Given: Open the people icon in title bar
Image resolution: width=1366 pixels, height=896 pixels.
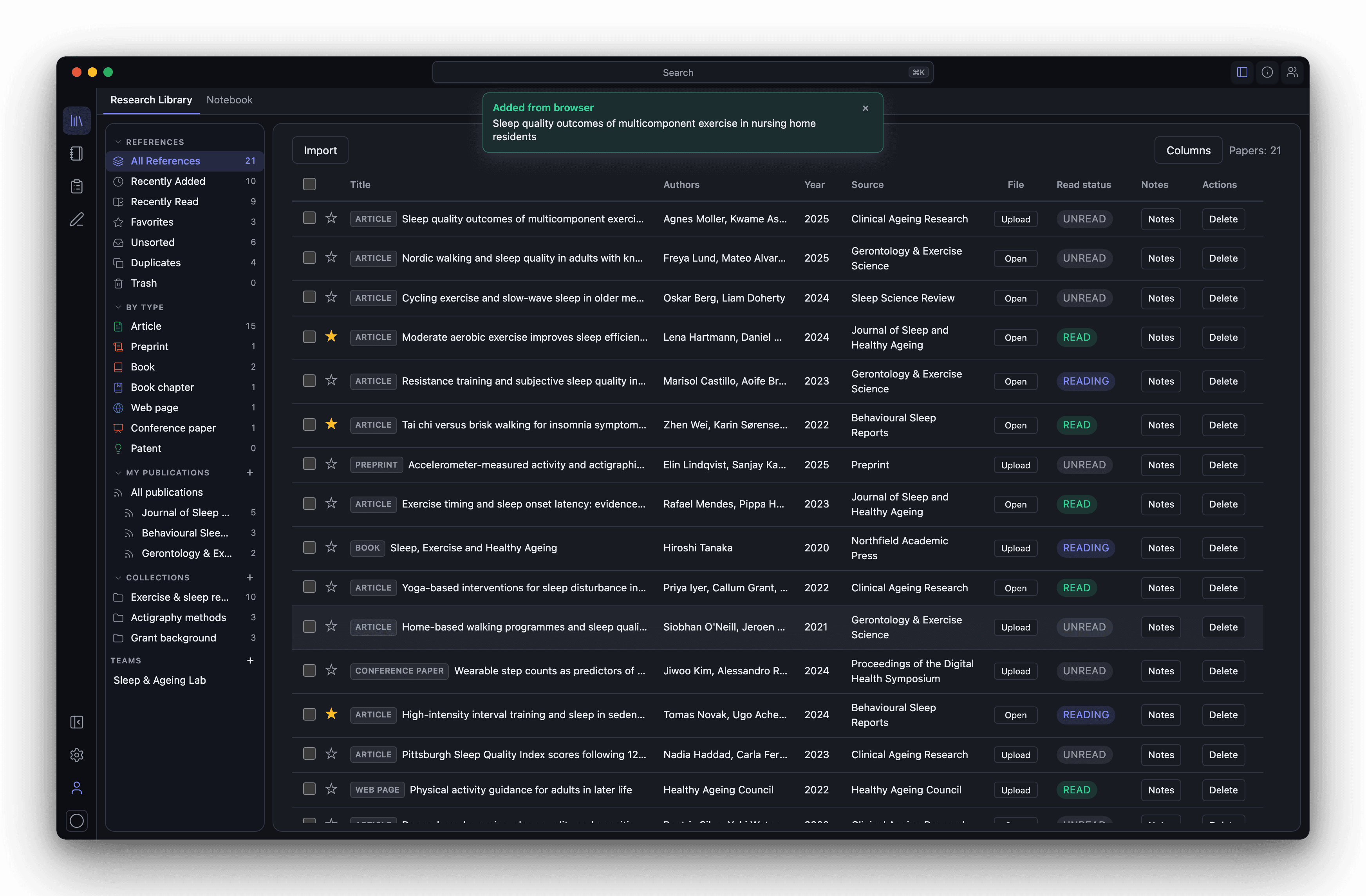Looking at the screenshot, I should click(1292, 72).
